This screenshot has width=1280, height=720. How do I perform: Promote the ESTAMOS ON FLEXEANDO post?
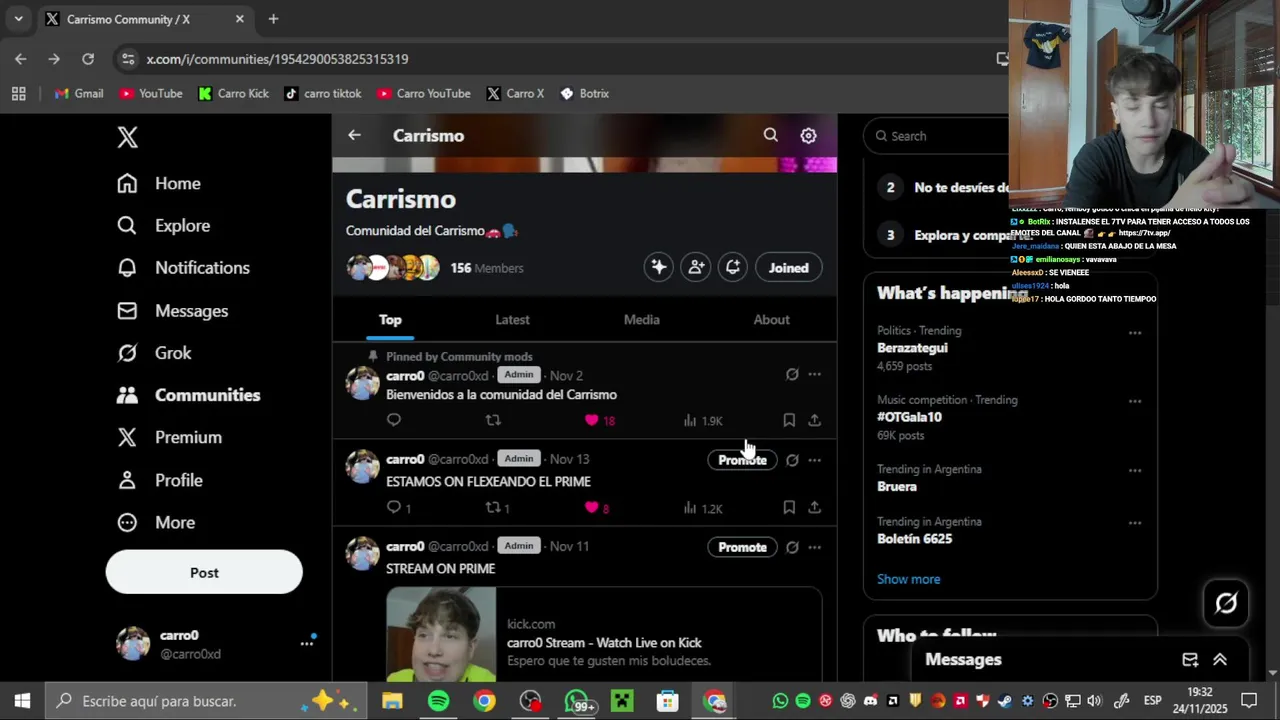tap(742, 460)
